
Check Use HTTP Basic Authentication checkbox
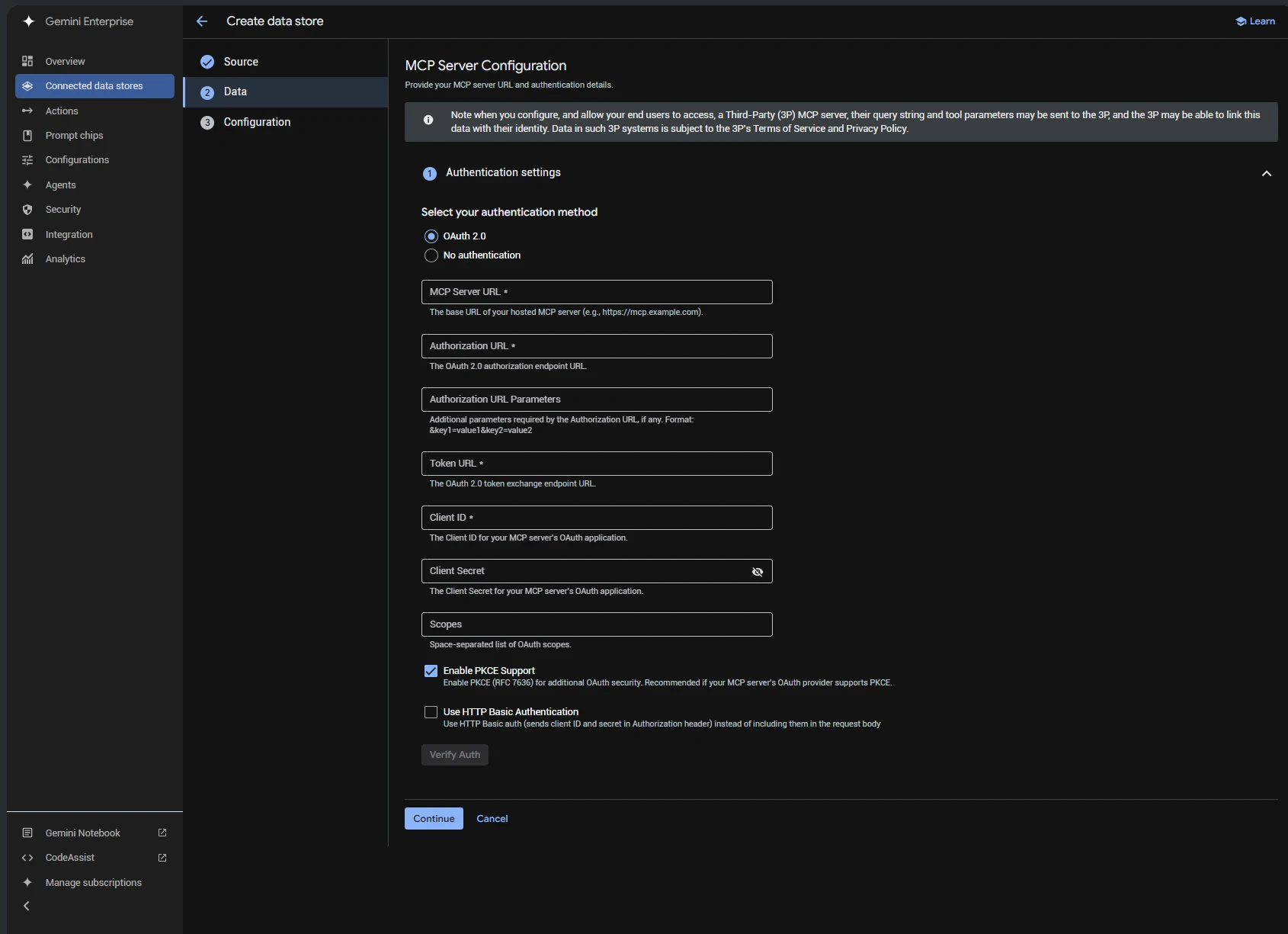coord(431,712)
